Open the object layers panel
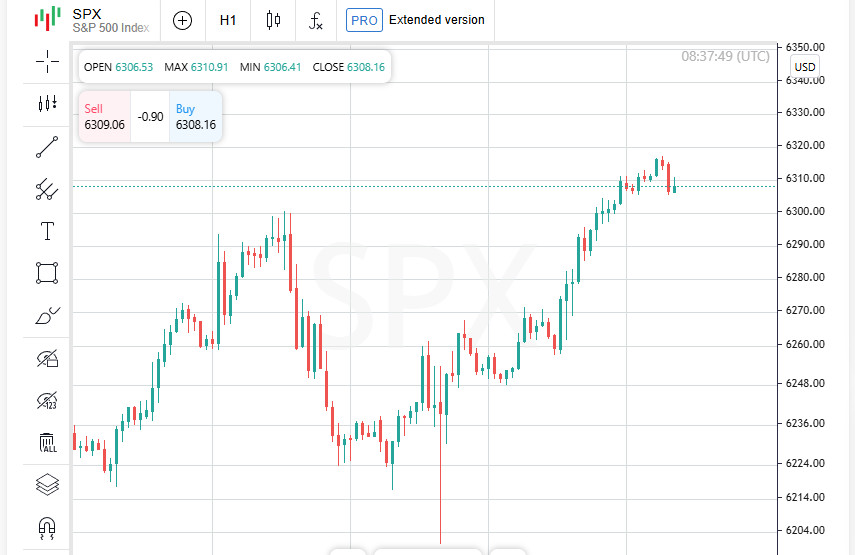855x555 pixels. (47, 485)
